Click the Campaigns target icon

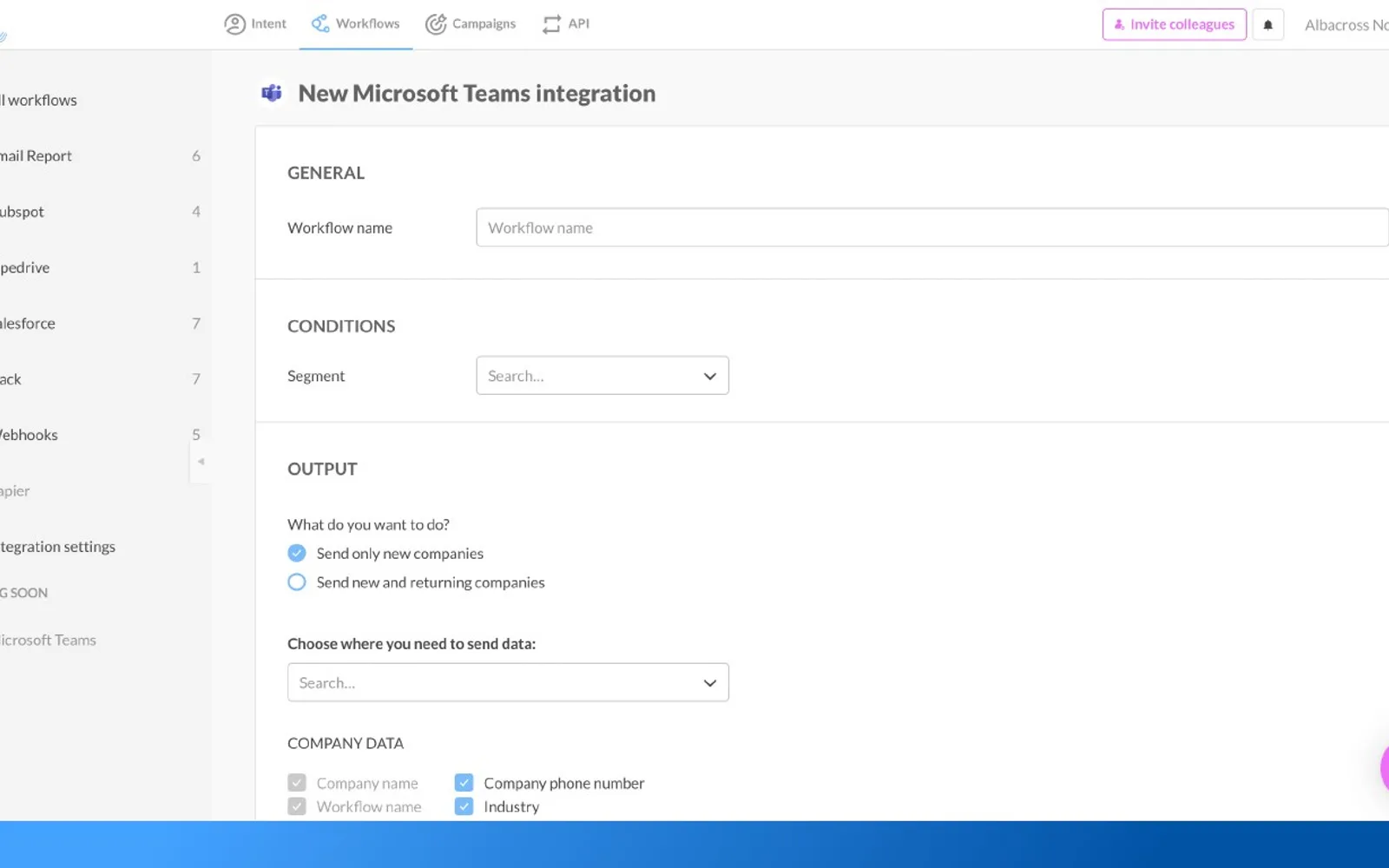point(436,24)
